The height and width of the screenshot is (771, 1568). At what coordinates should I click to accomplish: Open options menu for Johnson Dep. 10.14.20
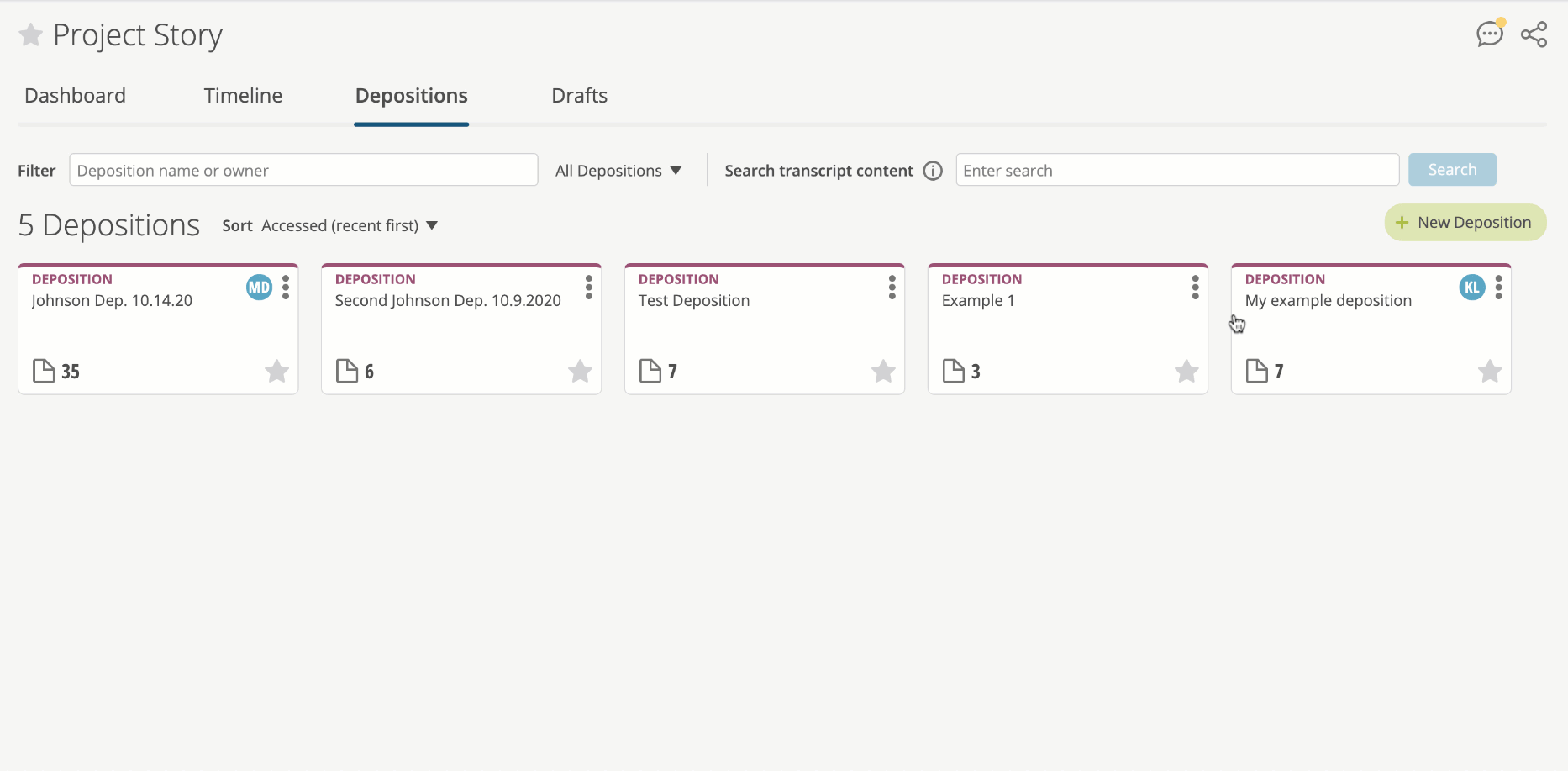286,288
